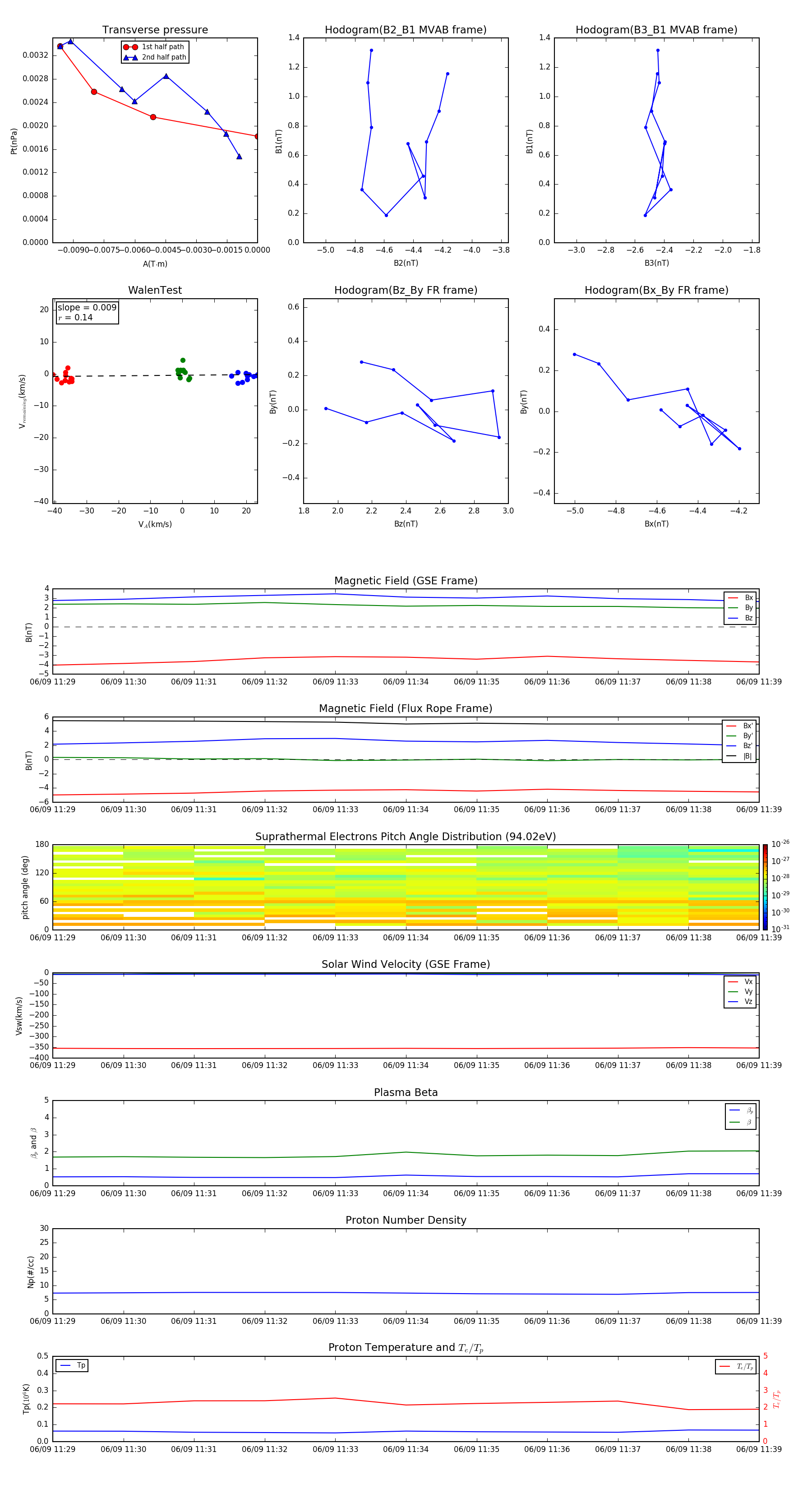This screenshot has width=812, height=1489.
Task: Click 'B3(nT)' x-axis label
Action: [x=656, y=263]
